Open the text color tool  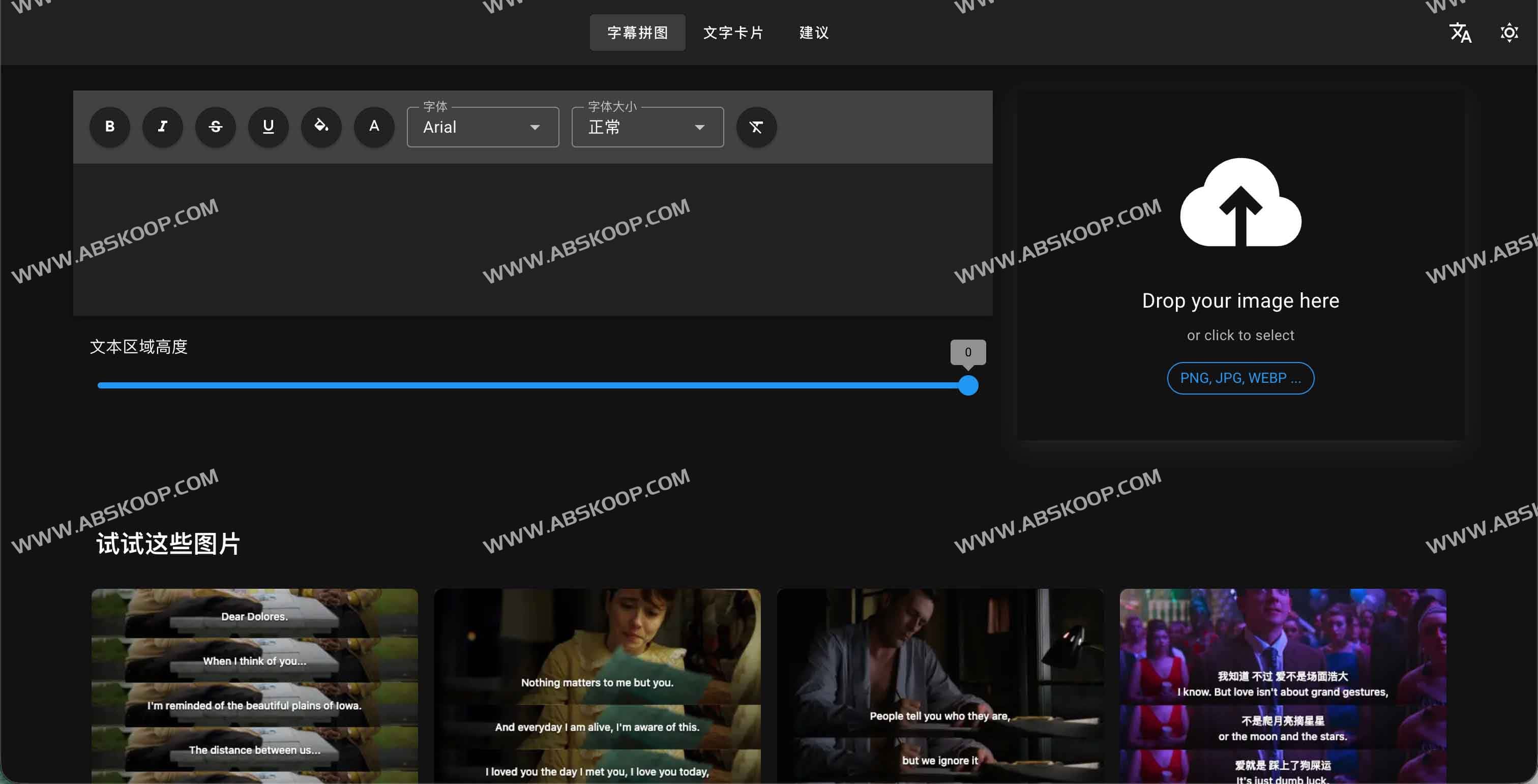point(374,127)
